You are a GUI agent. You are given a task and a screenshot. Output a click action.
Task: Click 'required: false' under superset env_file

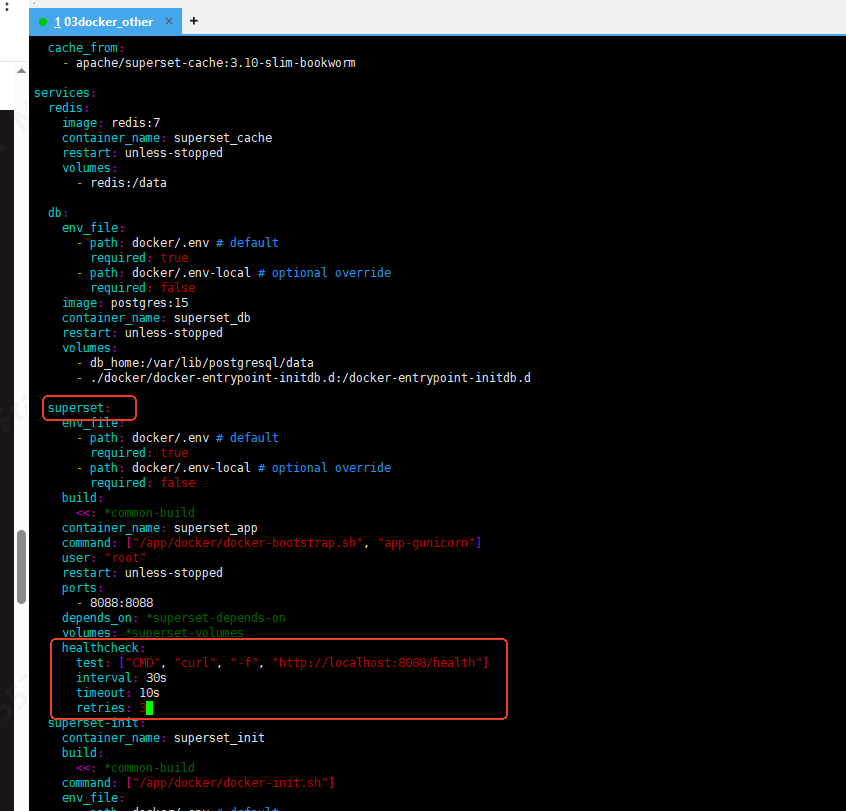point(142,483)
